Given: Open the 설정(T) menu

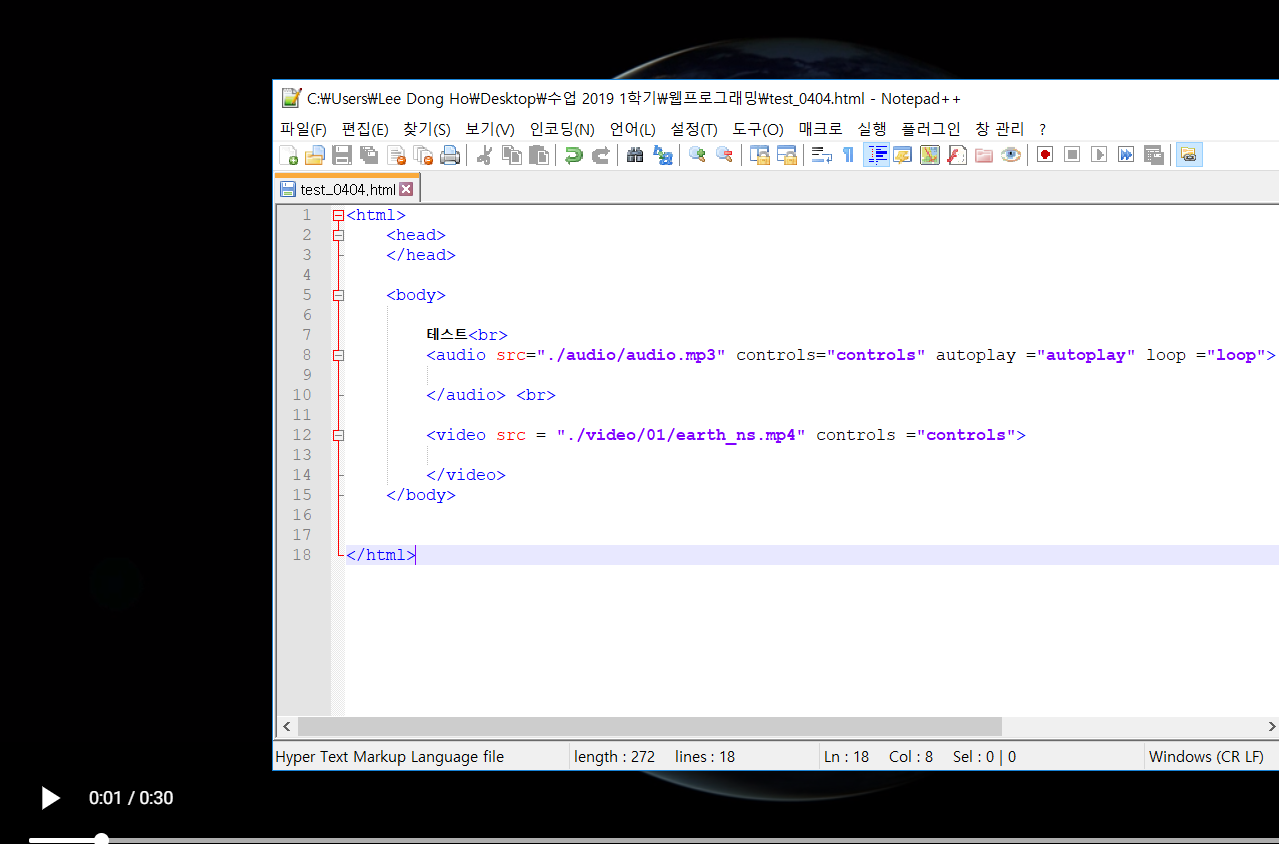Looking at the screenshot, I should (694, 129).
